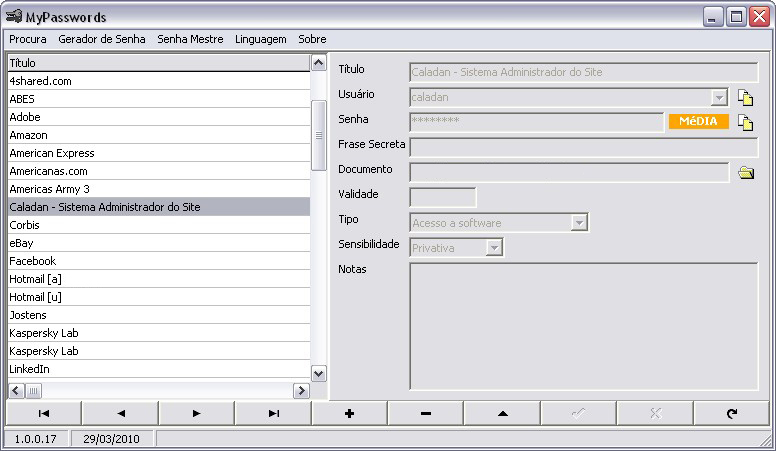Copy Usuário value to clipboard icon
The height and width of the screenshot is (451, 776).
(745, 98)
